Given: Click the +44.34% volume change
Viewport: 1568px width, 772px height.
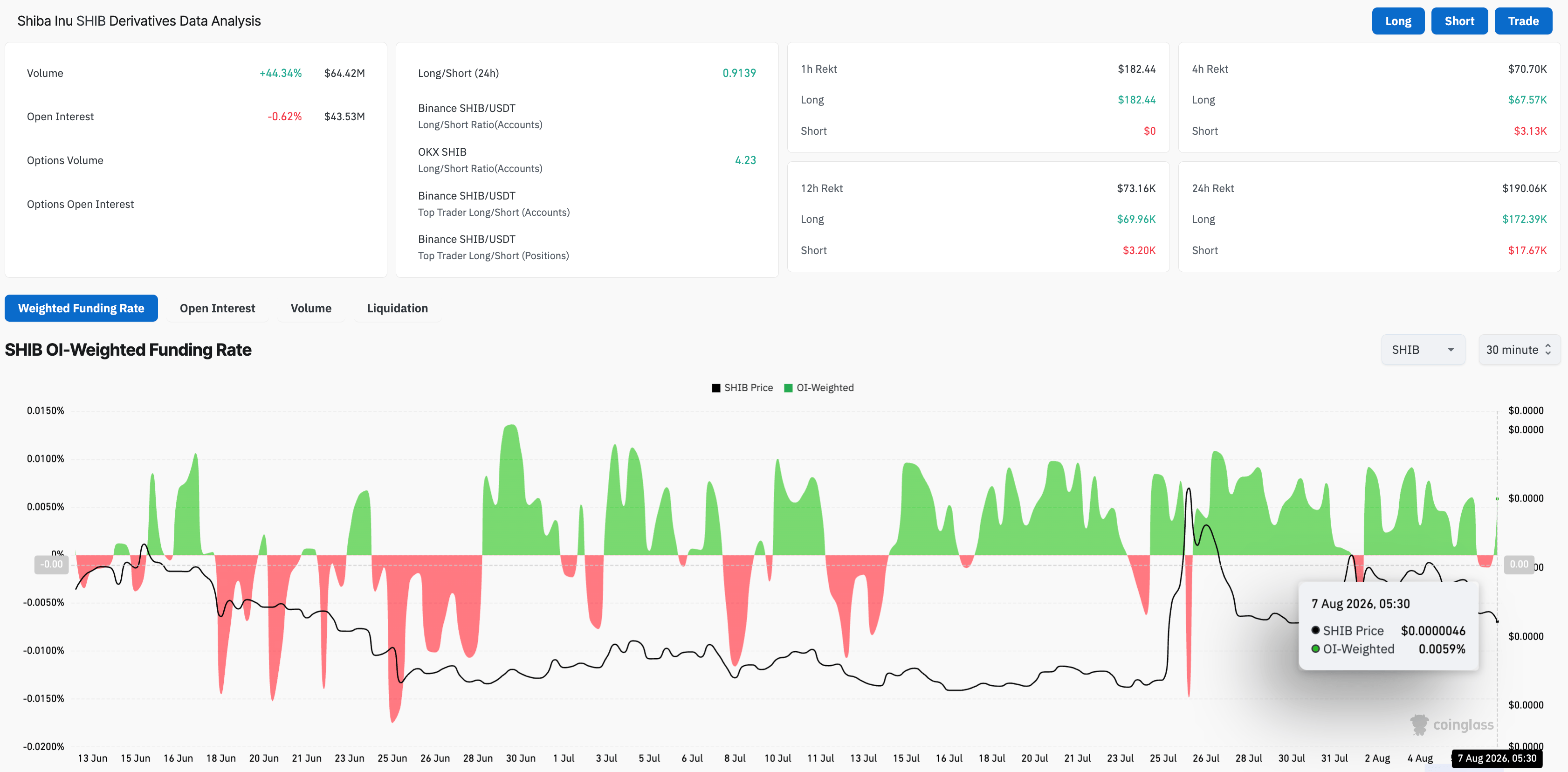Looking at the screenshot, I should coord(281,73).
